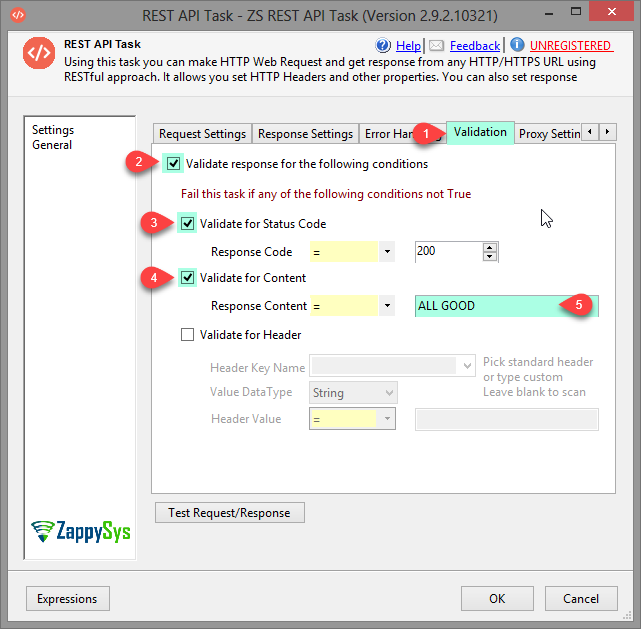Click the Header Value text field

507,419
